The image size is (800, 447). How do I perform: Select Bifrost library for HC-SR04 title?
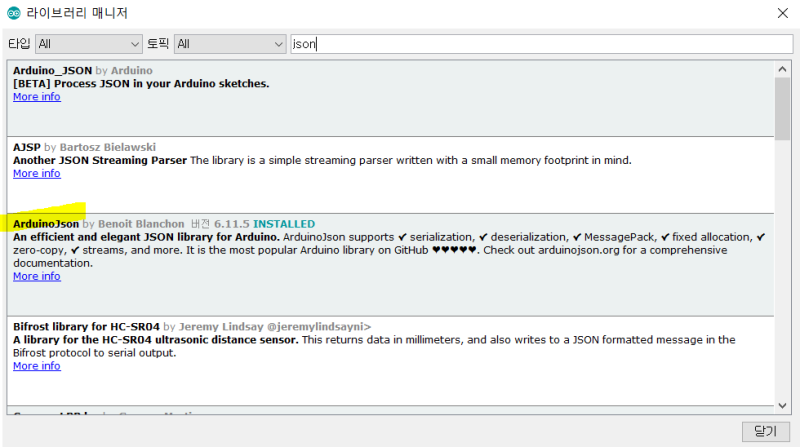pos(86,327)
